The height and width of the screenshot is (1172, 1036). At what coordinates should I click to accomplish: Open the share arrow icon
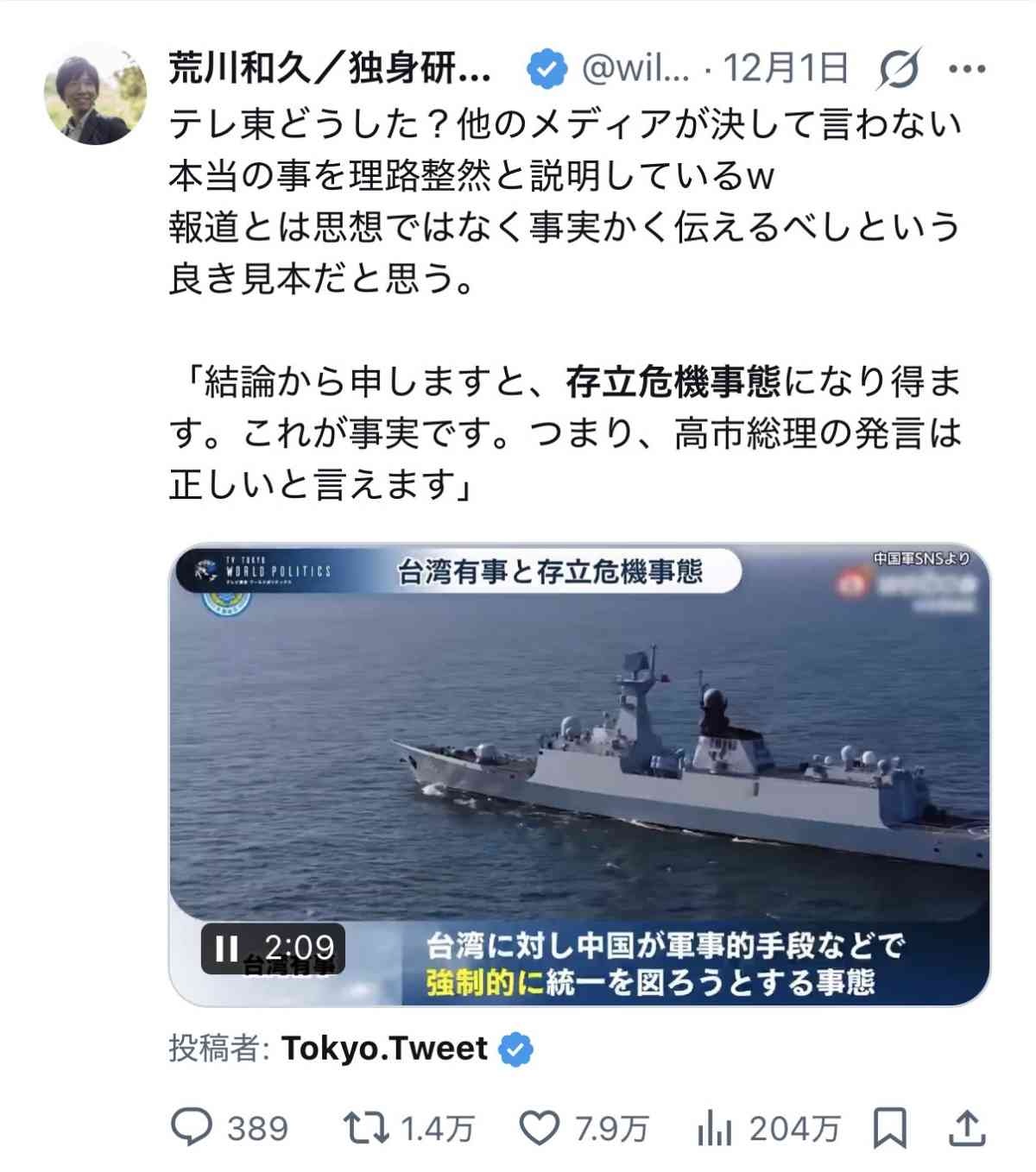968,1128
